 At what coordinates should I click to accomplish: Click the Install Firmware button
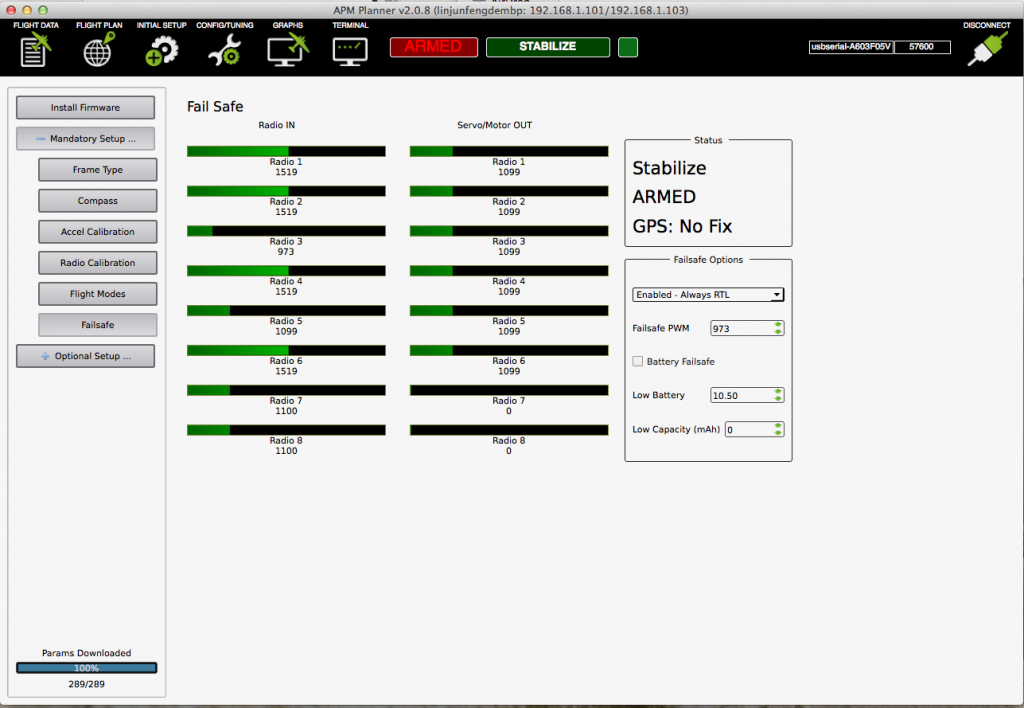(x=85, y=108)
